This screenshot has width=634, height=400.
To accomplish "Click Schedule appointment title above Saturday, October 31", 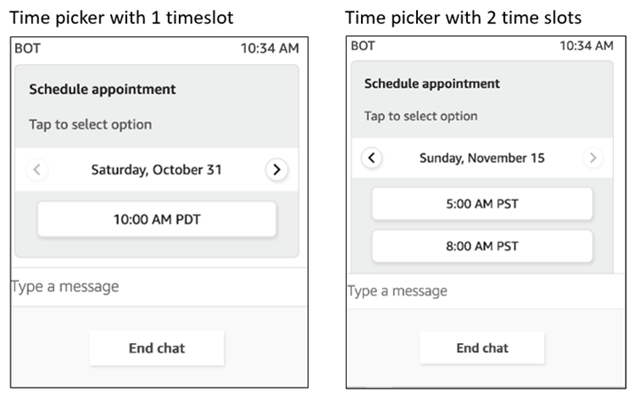I will (x=102, y=89).
